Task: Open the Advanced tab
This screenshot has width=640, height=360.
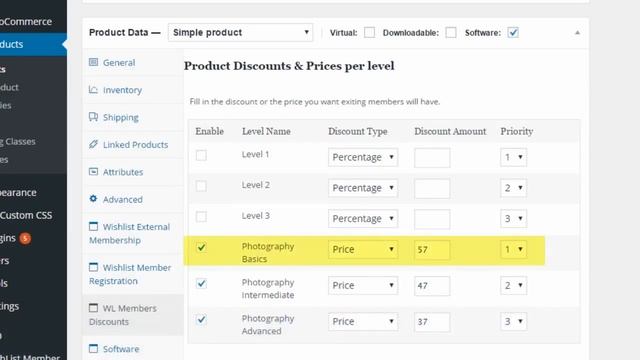Action: (133, 199)
